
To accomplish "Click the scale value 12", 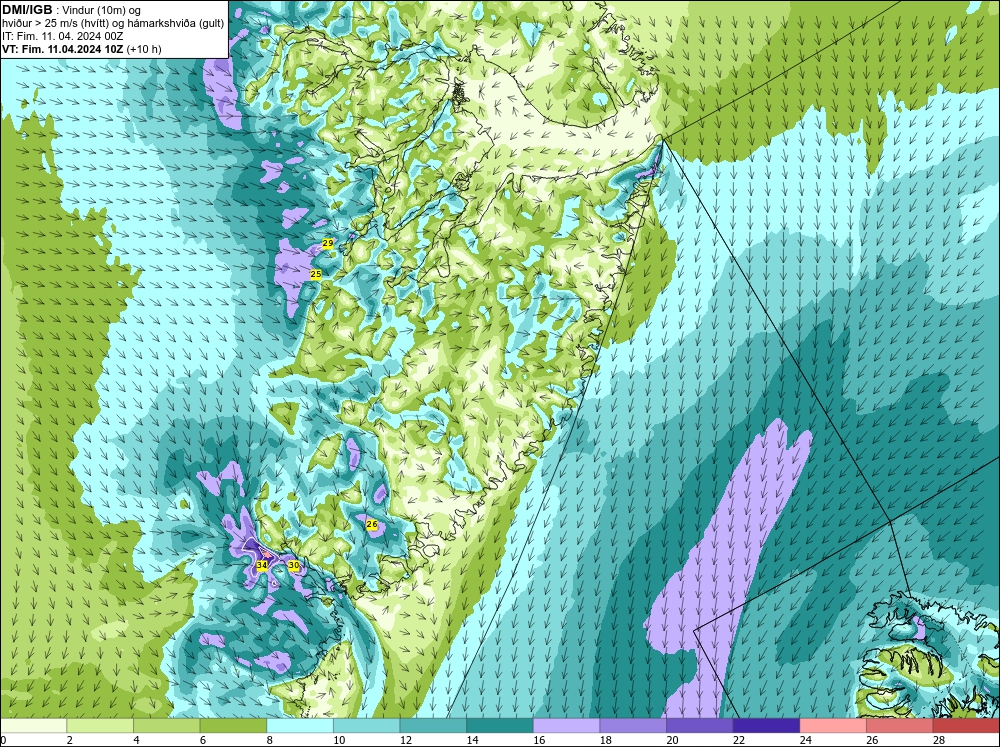I will pyautogui.click(x=406, y=740).
